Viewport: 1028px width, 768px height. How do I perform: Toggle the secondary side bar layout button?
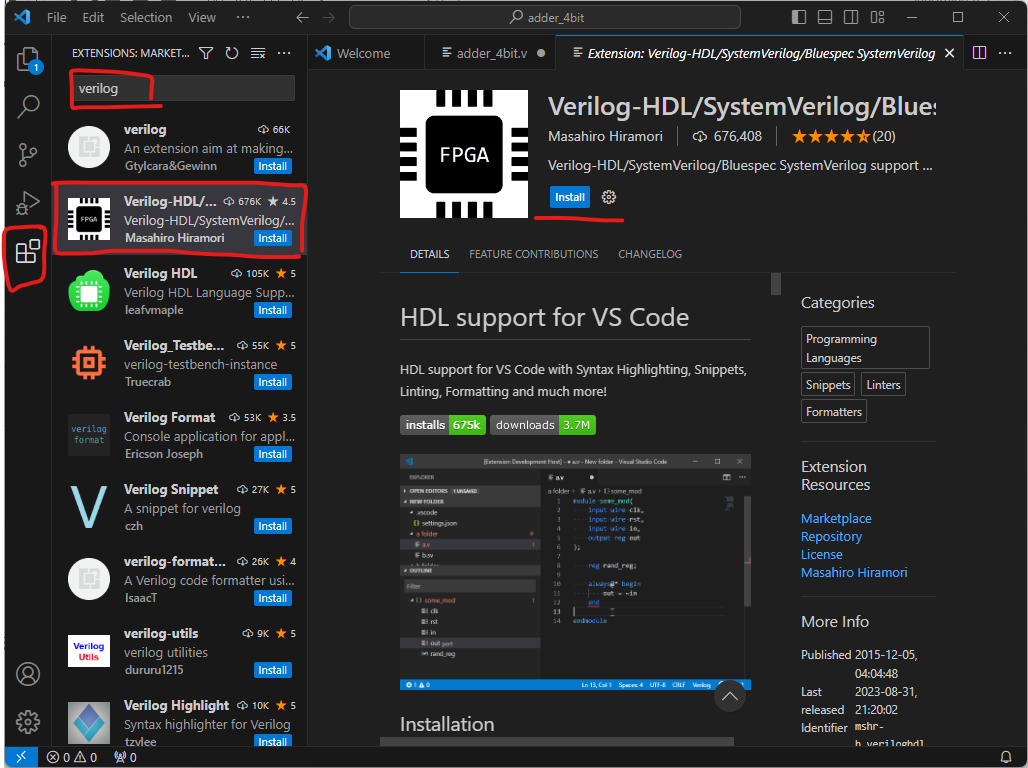850,18
